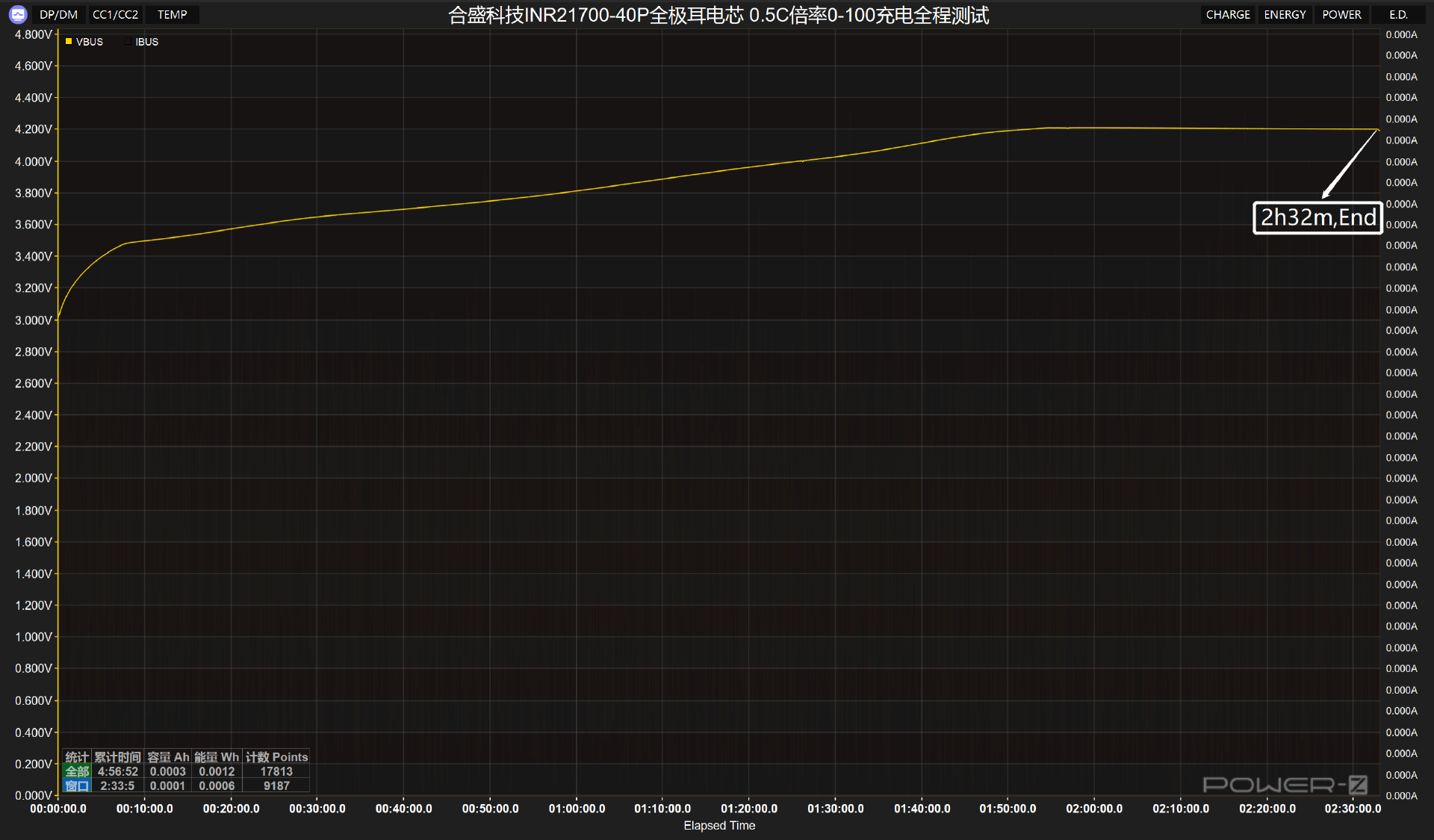The width and height of the screenshot is (1434, 840).
Task: Click the 02:30:00.0 time axis tick
Action: click(1353, 809)
